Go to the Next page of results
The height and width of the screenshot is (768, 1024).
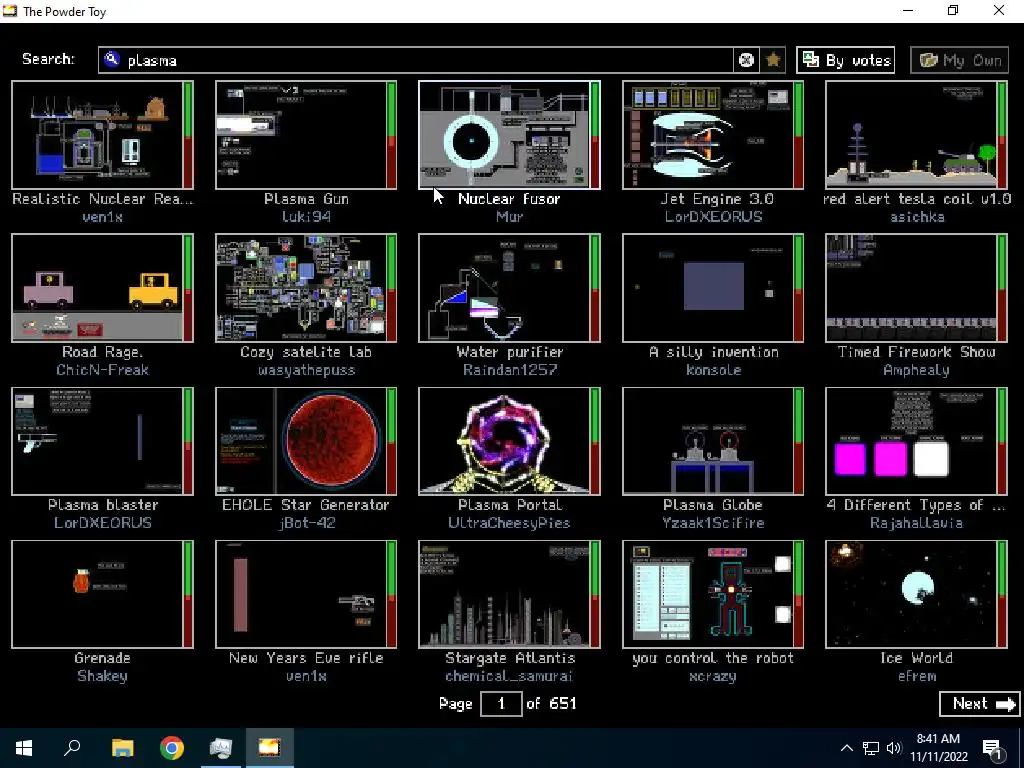(x=980, y=703)
